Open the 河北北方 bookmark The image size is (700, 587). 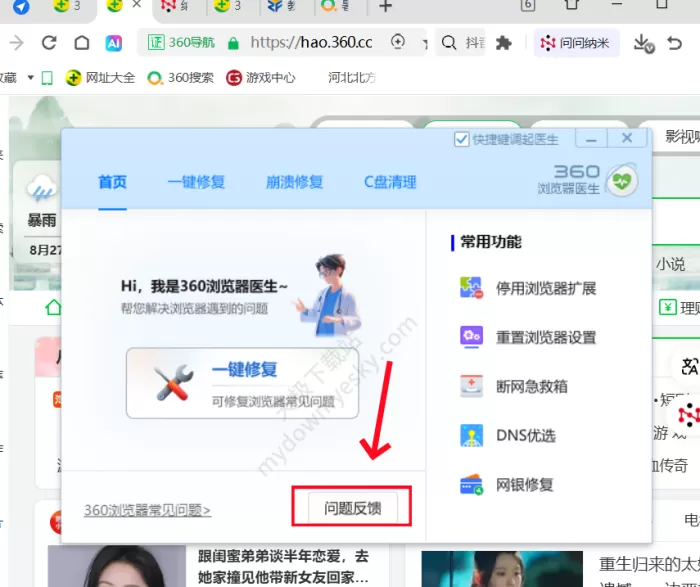click(x=352, y=78)
